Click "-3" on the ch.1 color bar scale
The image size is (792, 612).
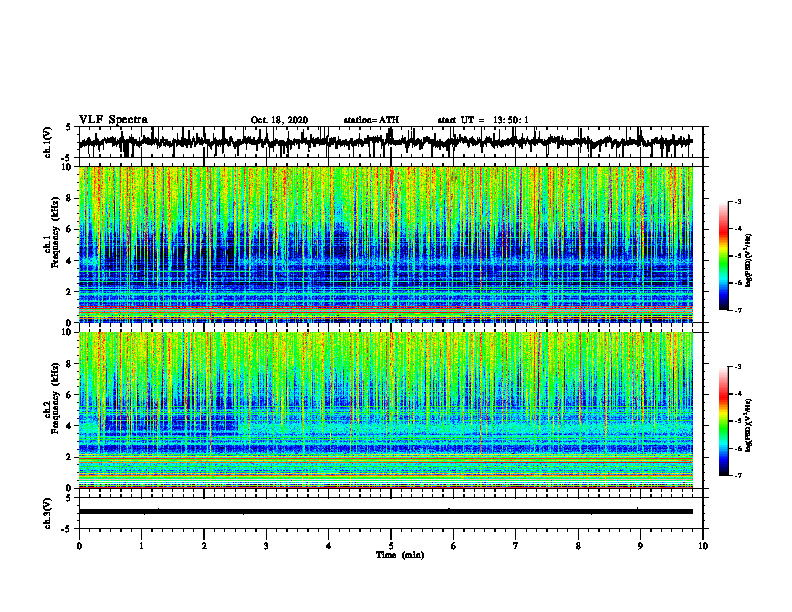[x=738, y=201]
